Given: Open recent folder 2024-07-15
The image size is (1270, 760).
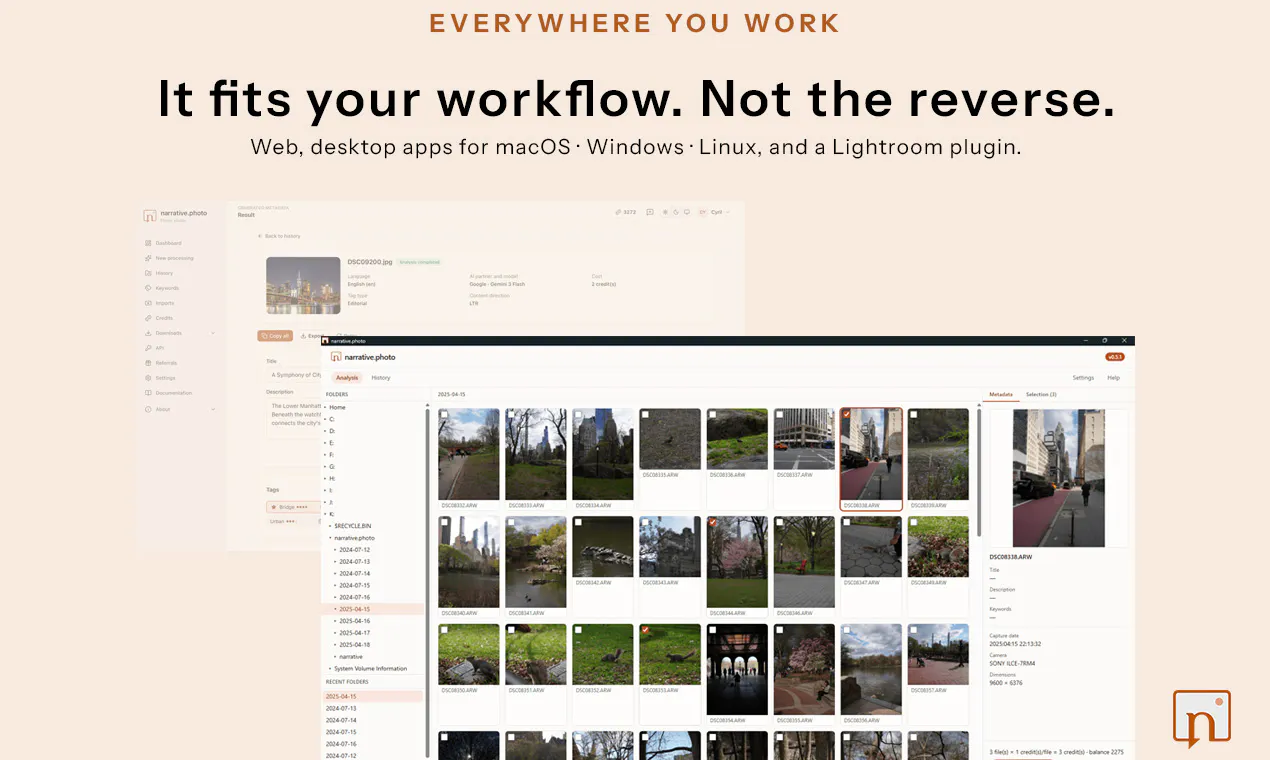Looking at the screenshot, I should coord(341,732).
